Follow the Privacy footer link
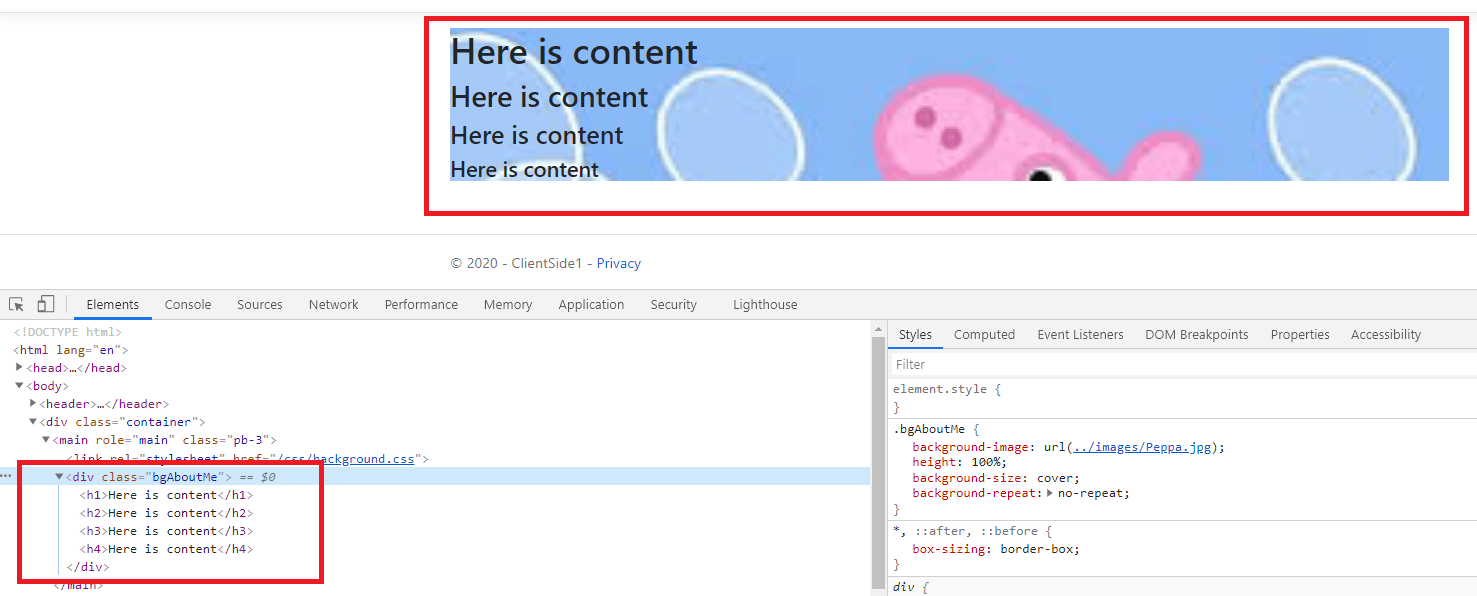This screenshot has height=596, width=1477. coord(619,264)
